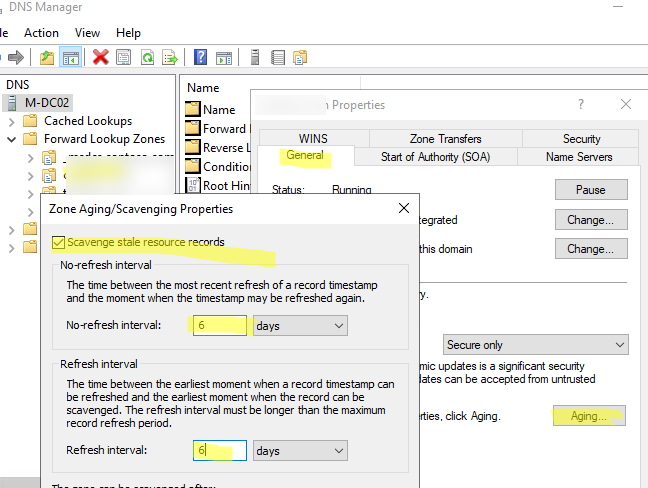Click the forward arrow toolbar icon
The image size is (648, 488).
click(16, 57)
